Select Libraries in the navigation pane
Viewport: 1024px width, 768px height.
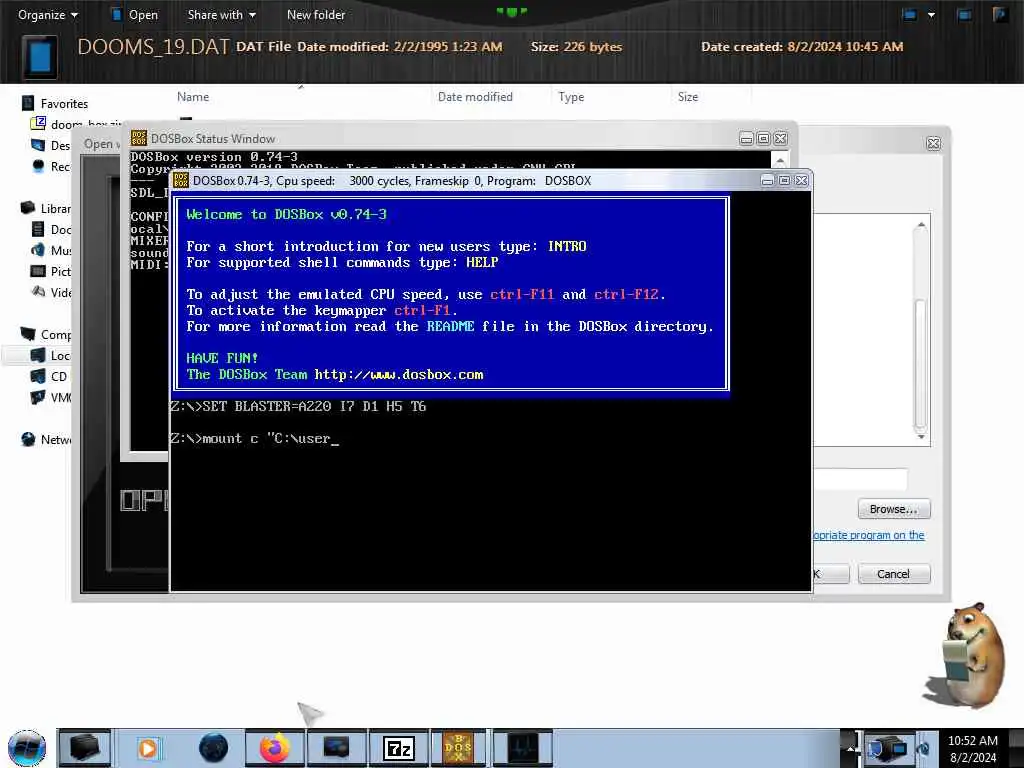click(46, 208)
